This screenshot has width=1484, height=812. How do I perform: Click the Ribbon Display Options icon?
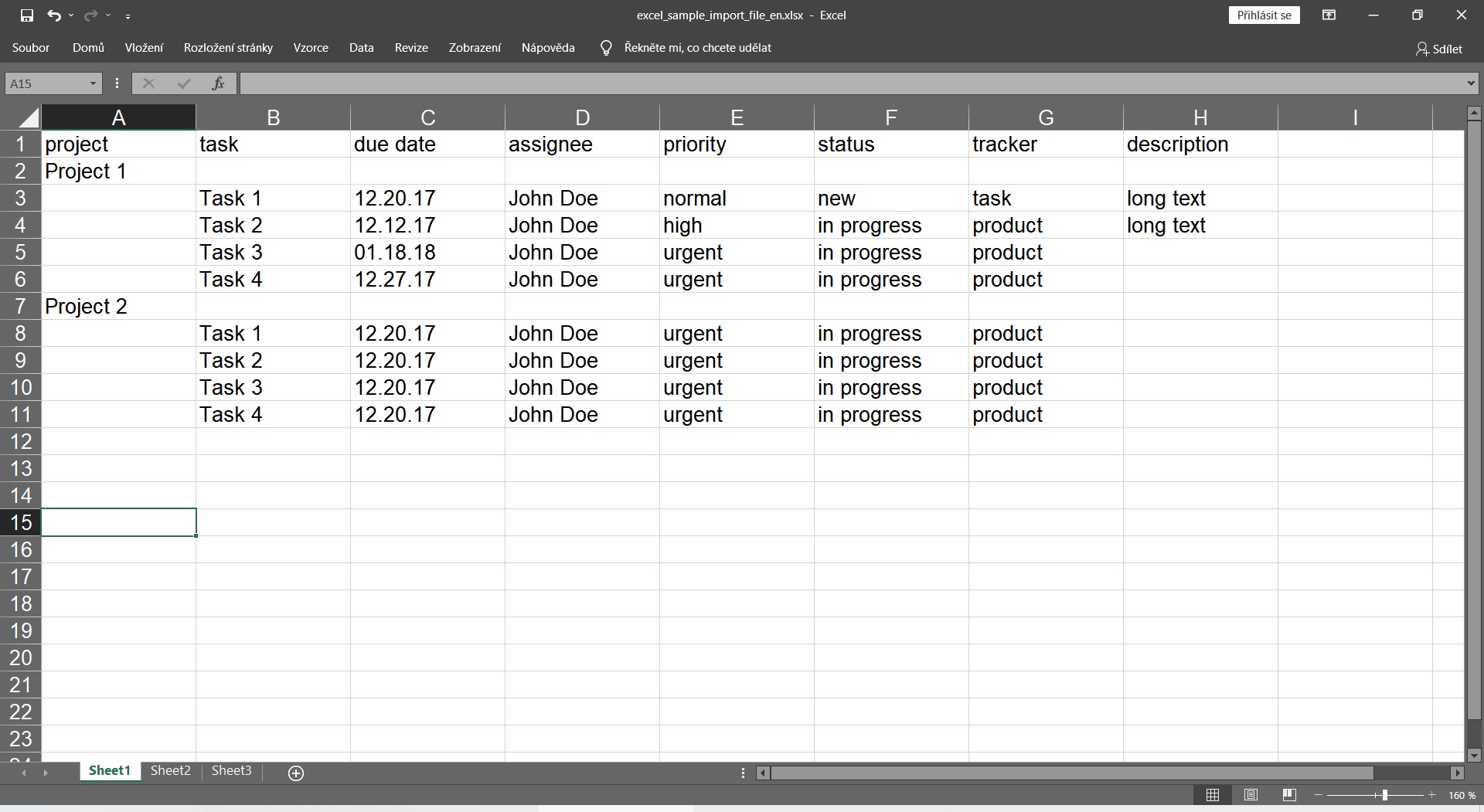(1329, 15)
